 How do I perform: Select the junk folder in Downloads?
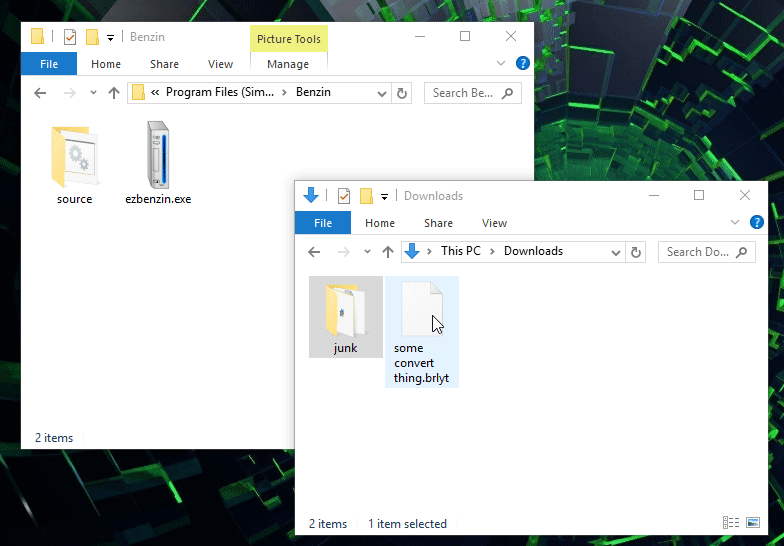click(346, 316)
